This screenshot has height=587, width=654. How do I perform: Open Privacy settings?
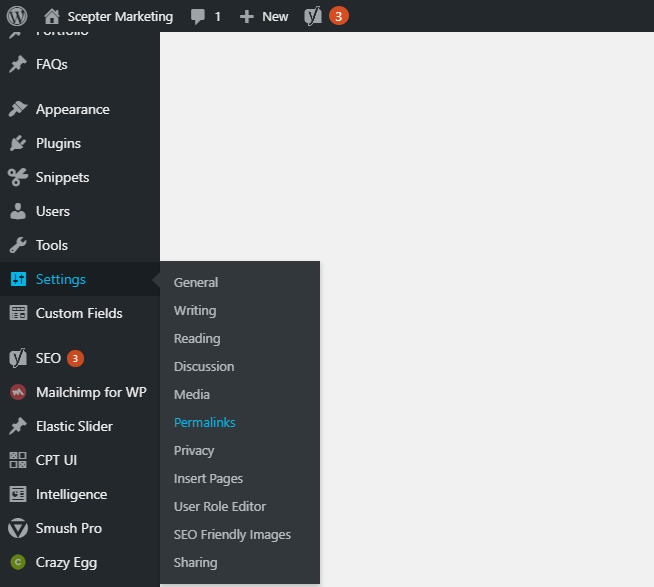[194, 451]
